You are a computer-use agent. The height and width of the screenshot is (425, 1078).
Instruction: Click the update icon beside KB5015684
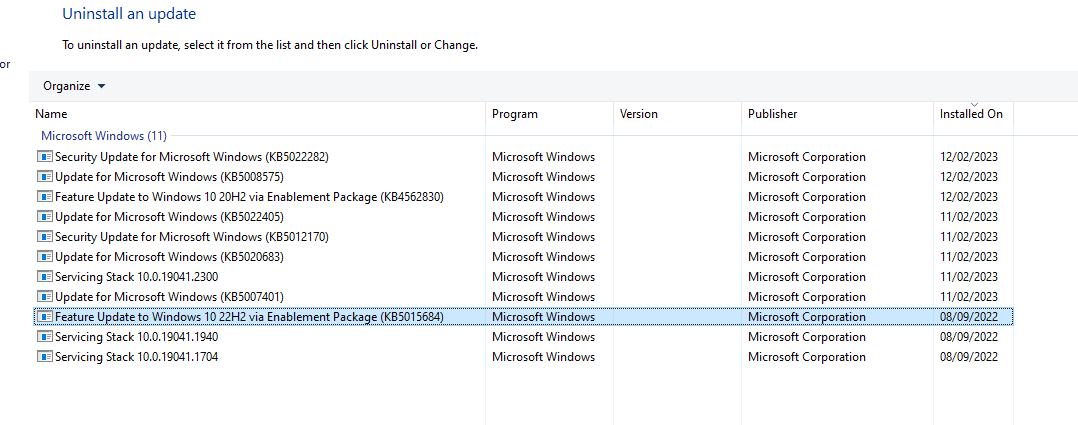click(45, 317)
